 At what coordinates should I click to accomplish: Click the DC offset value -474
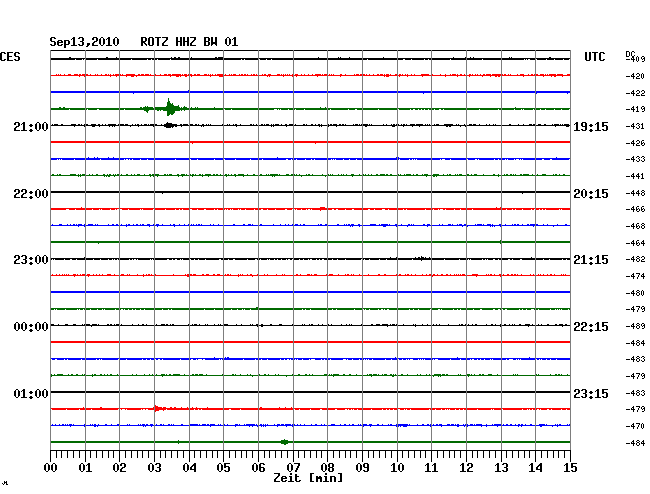(x=635, y=276)
